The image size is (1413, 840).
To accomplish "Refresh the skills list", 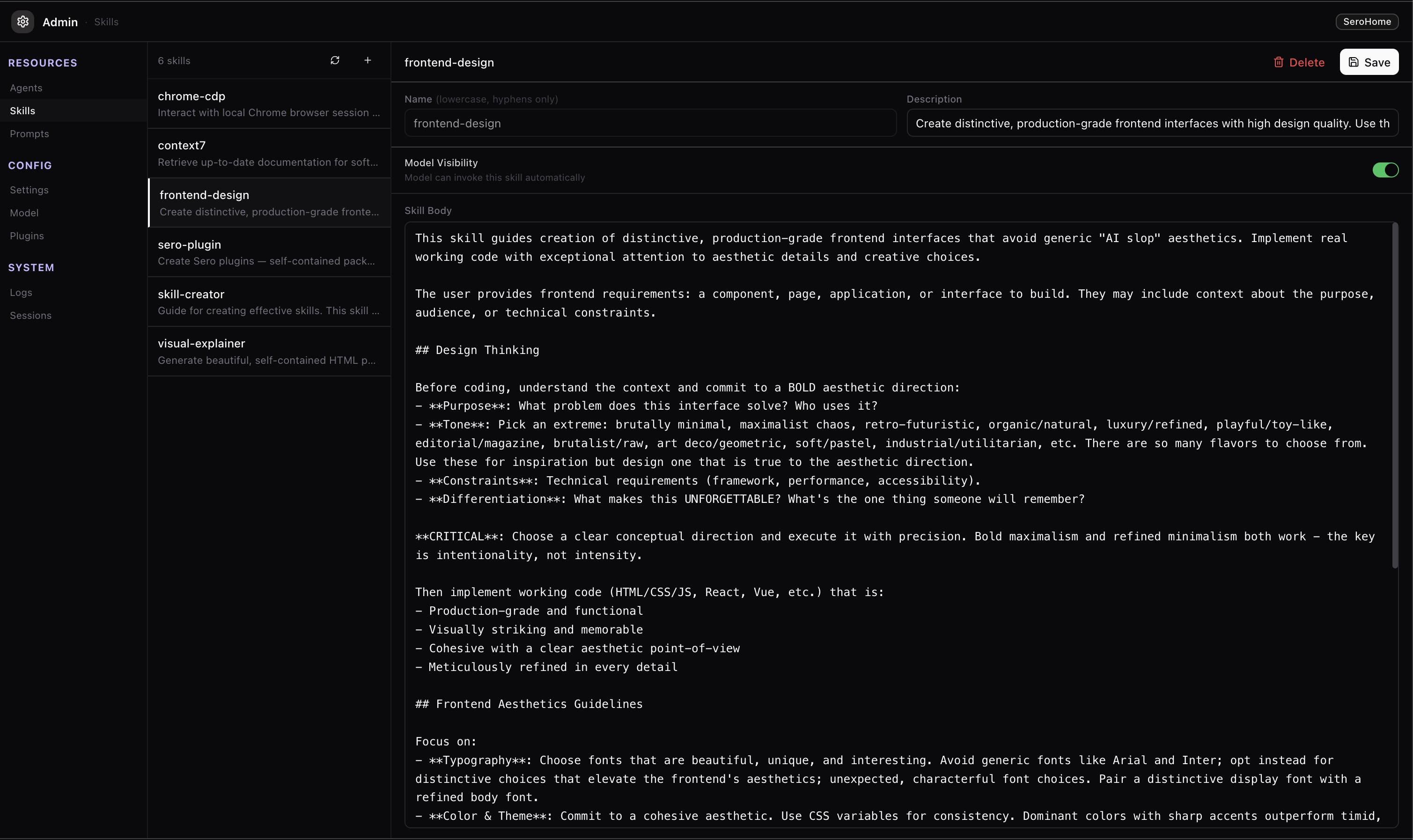I will click(335, 60).
